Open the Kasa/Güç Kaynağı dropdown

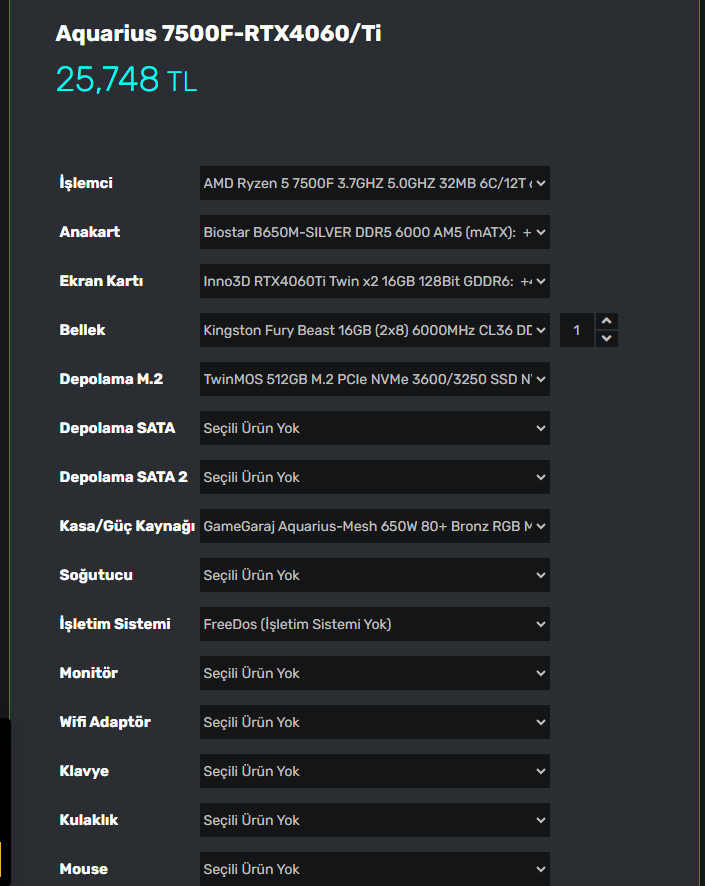pyautogui.click(x=375, y=526)
